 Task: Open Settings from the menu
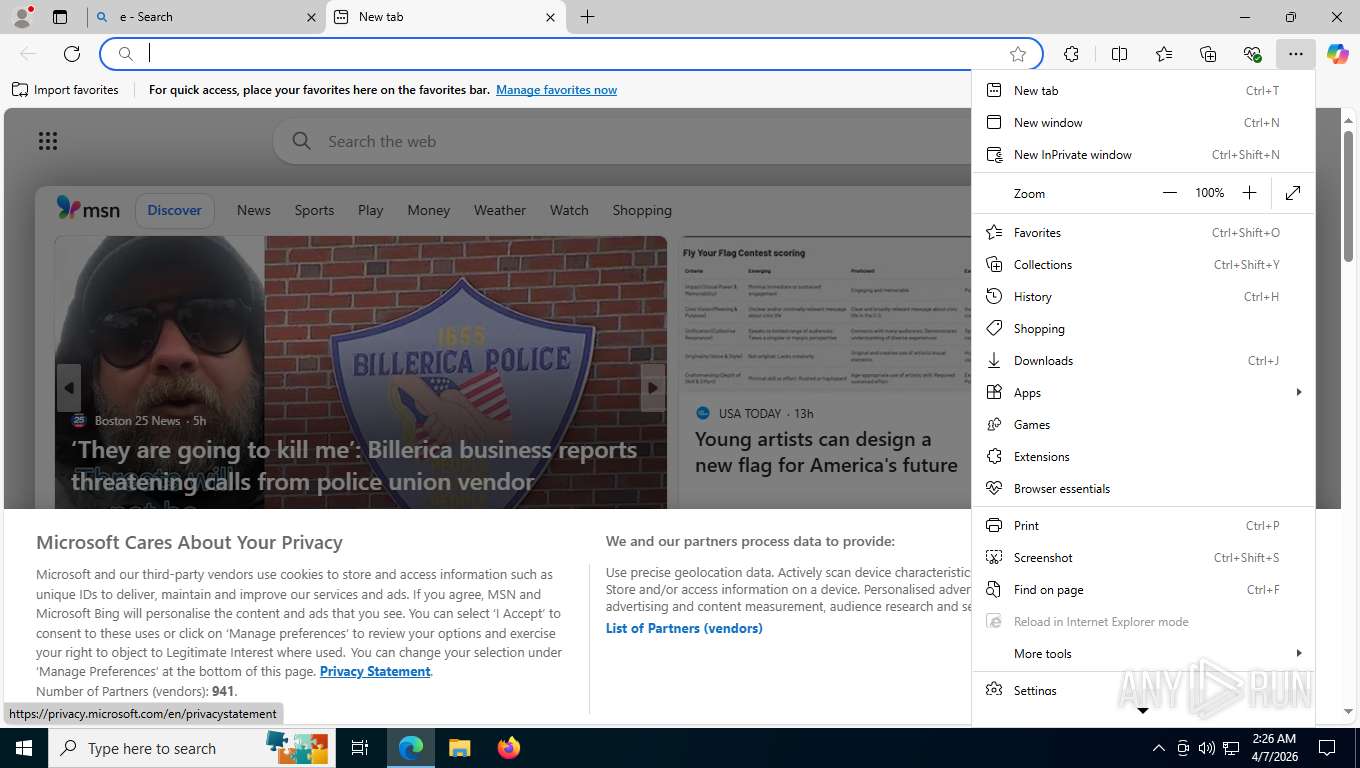(x=1143, y=690)
